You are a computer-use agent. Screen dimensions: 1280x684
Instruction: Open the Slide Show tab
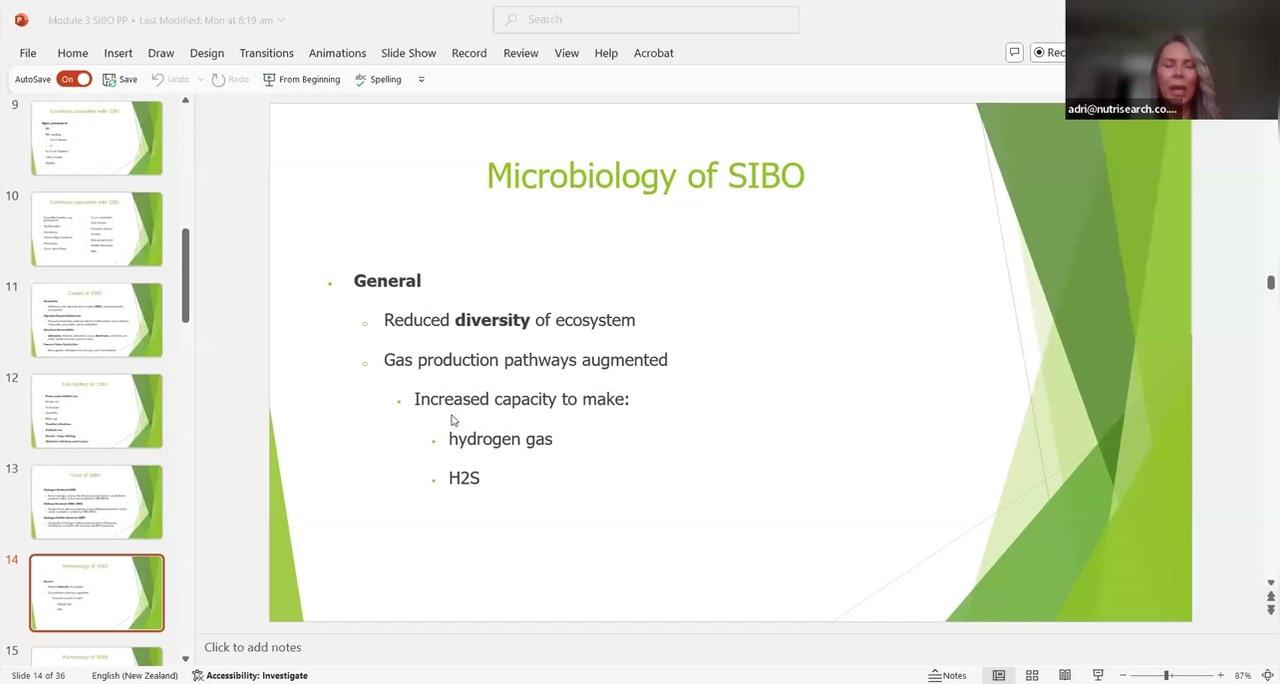[x=408, y=53]
